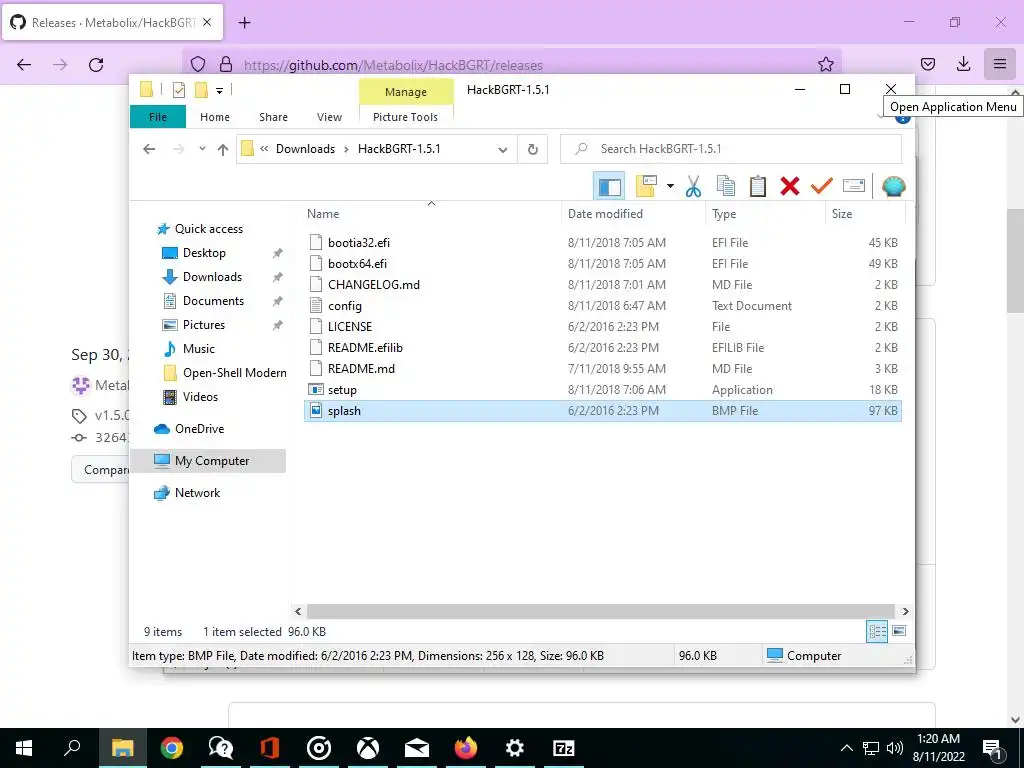The image size is (1024, 768).
Task: Open Recent locations dropdown chevron
Action: coord(202,149)
